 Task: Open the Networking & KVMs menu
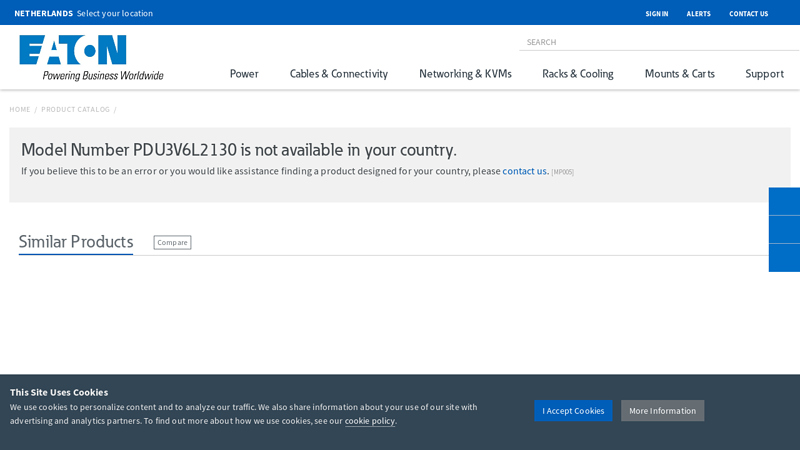465,74
